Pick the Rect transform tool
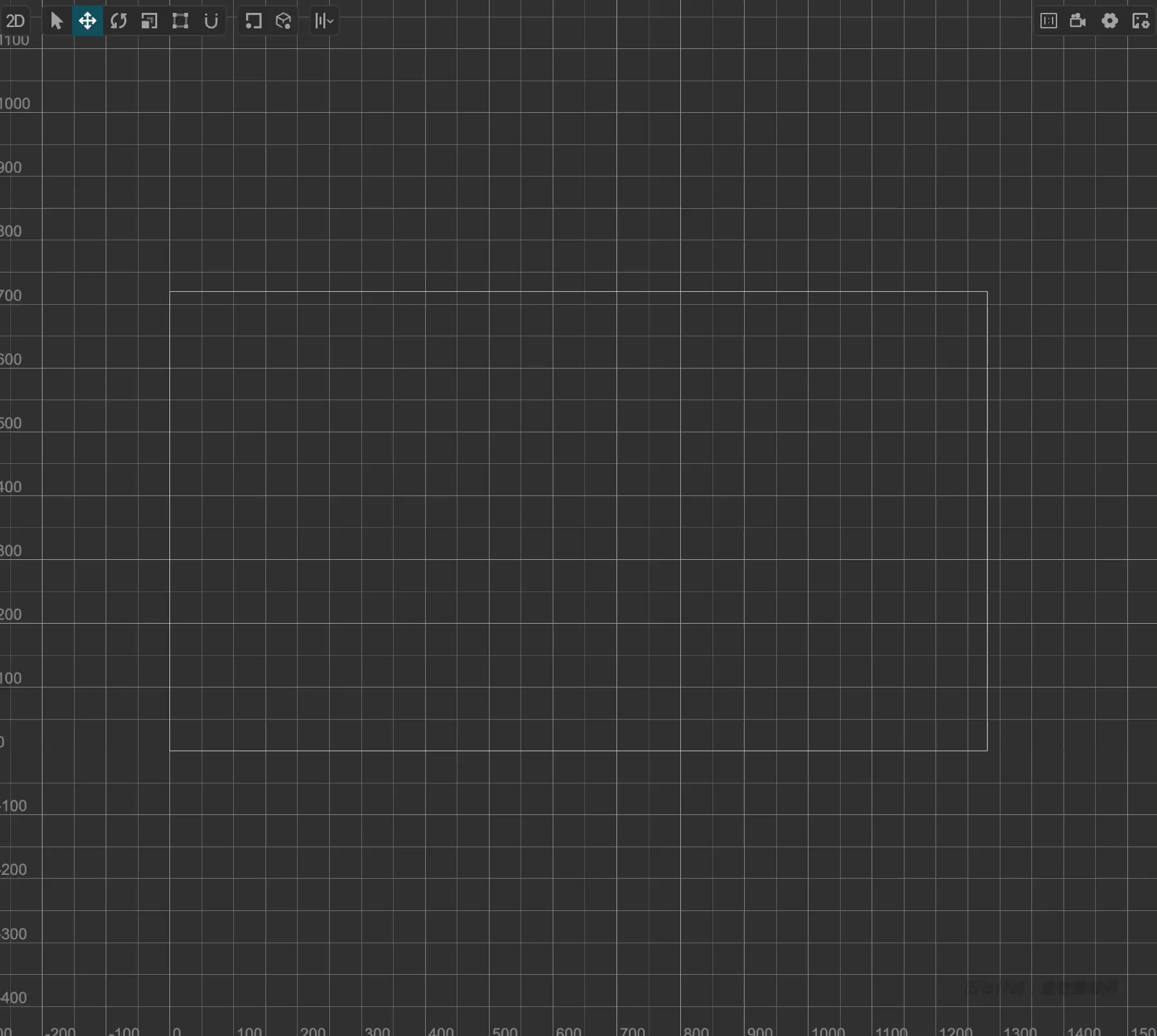This screenshot has height=1036, width=1157. click(180, 21)
